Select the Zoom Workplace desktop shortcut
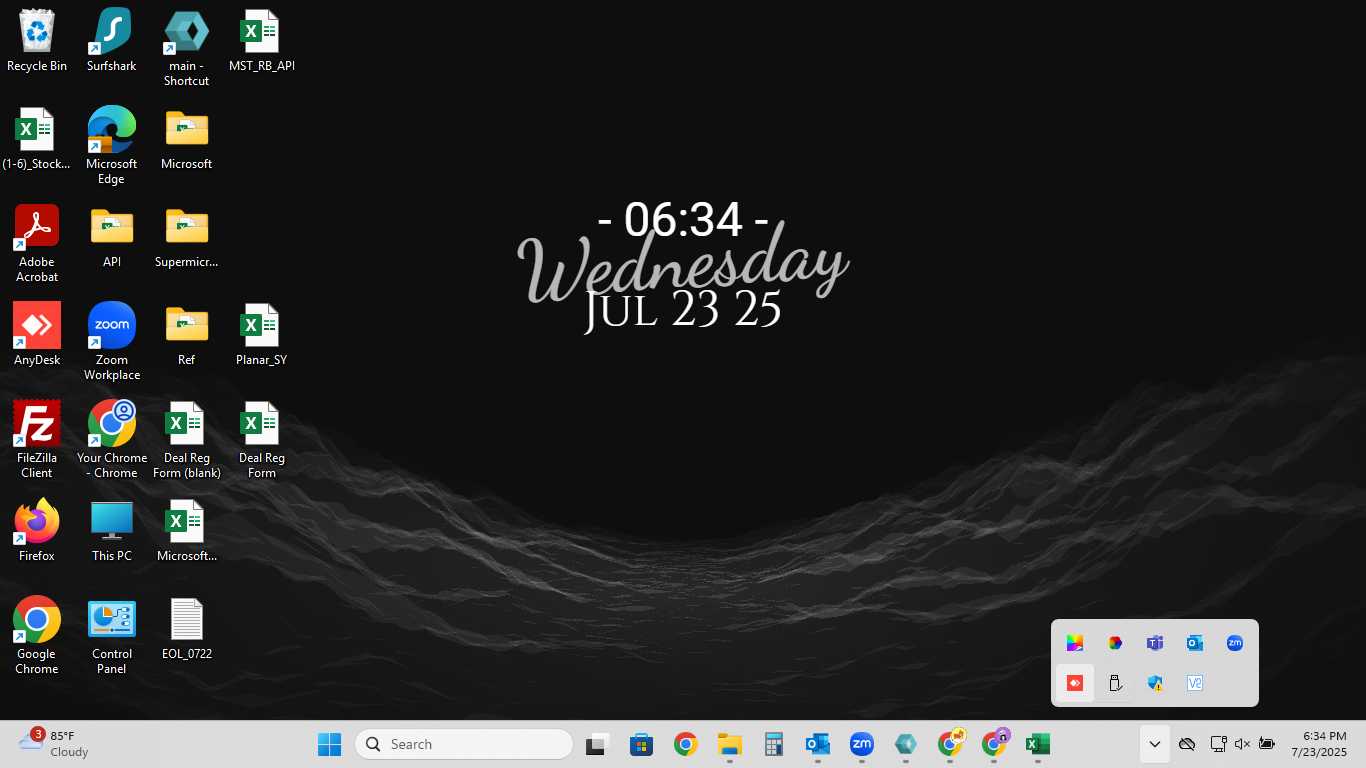 point(111,341)
